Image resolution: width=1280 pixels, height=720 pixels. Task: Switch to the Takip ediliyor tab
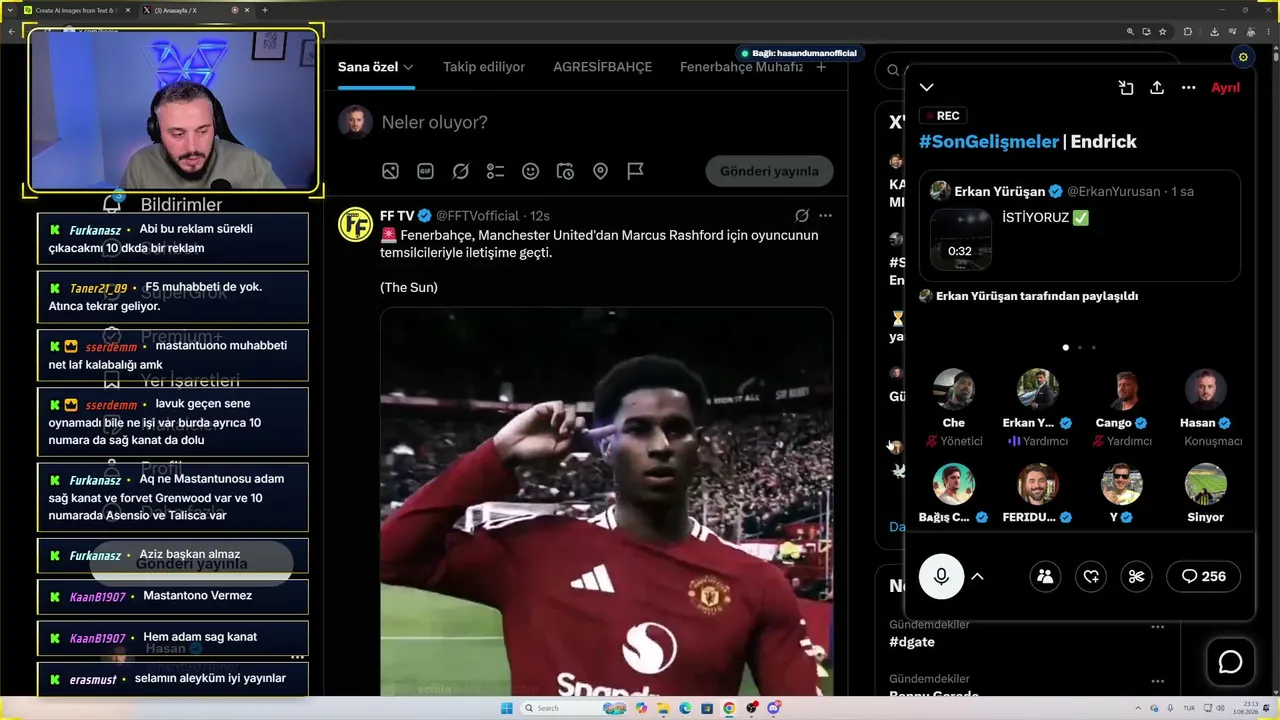pos(484,67)
